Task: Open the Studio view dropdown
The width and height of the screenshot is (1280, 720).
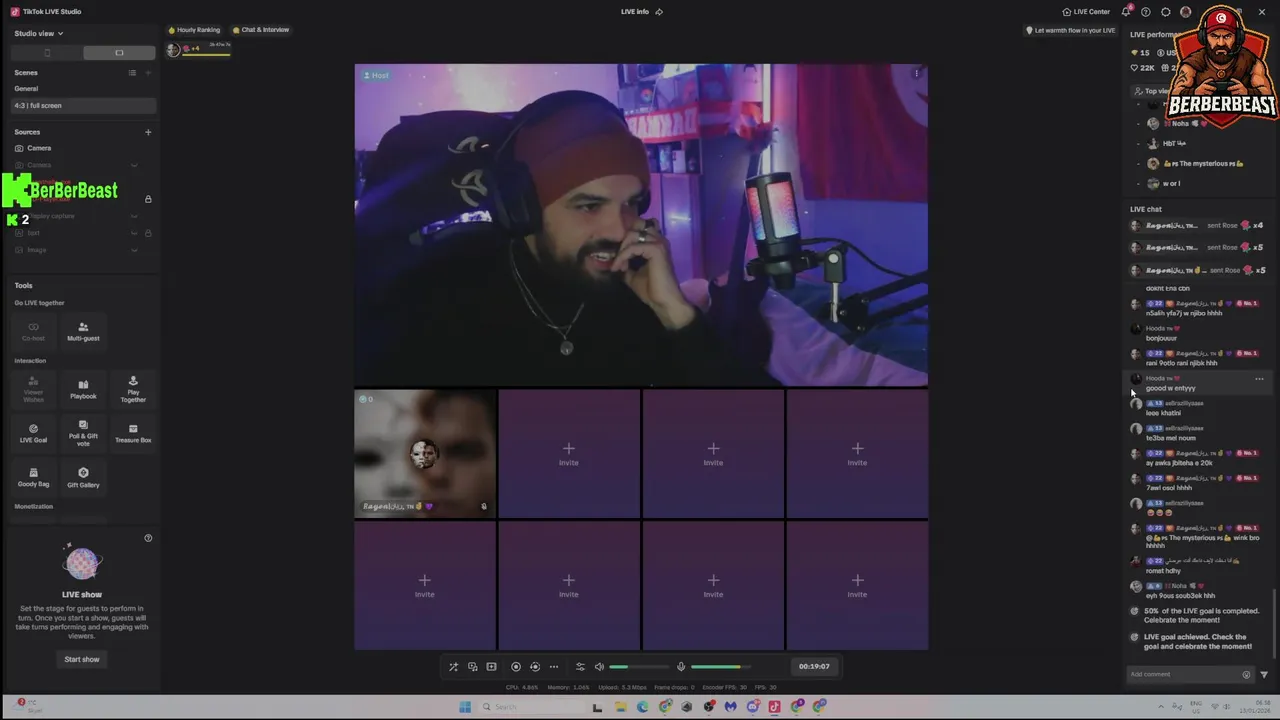Action: [39, 33]
